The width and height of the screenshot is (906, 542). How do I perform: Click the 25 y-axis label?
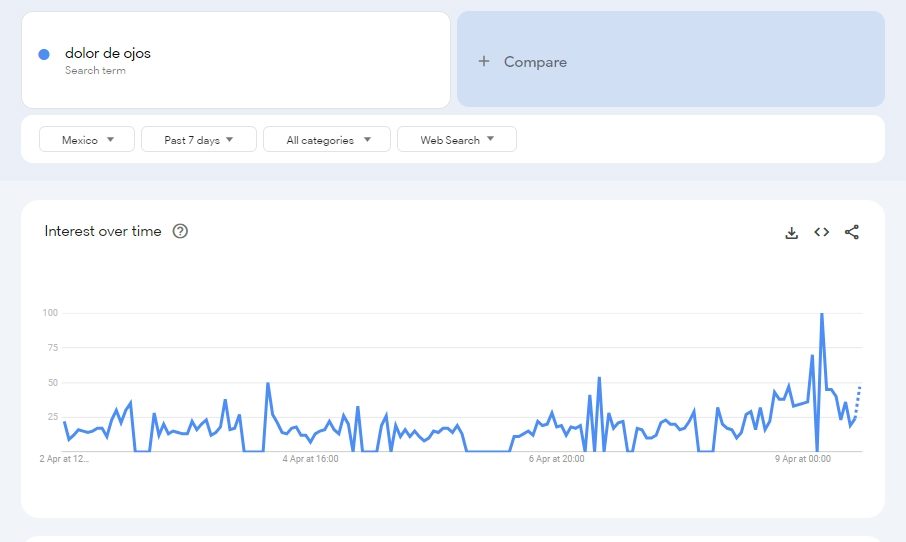(x=53, y=417)
